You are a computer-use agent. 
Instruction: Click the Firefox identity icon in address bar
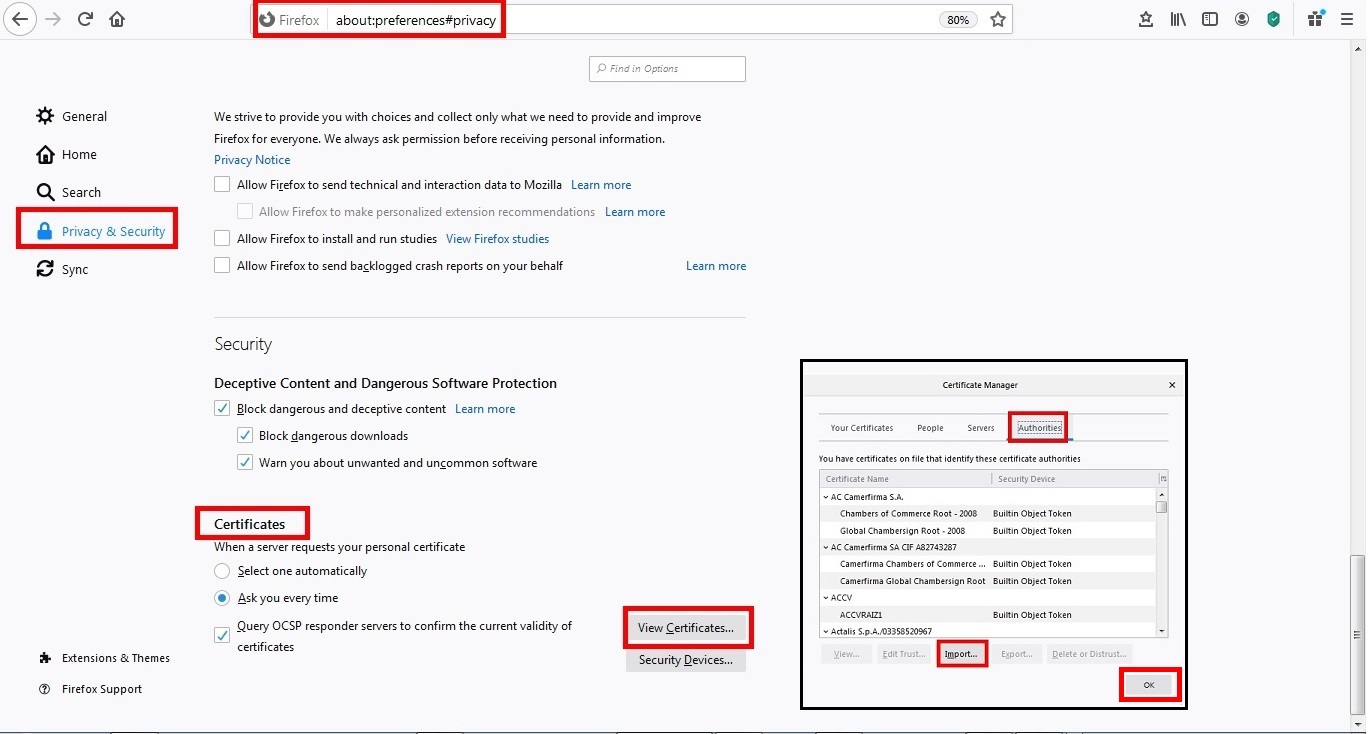click(267, 20)
